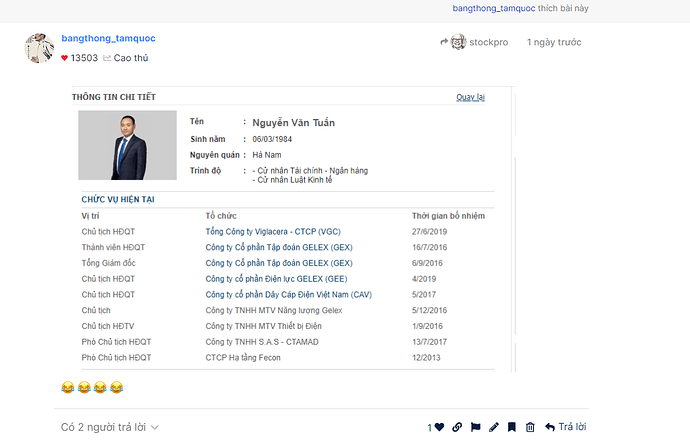Select the name 'Nguyễn Văn Tuấn'
This screenshot has height=440, width=690.
[294, 123]
